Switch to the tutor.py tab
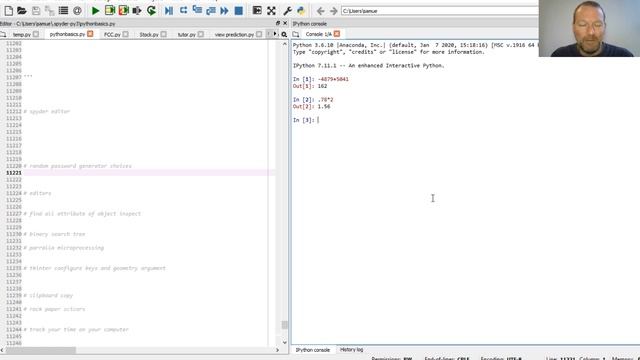This screenshot has width=640, height=360. coord(187,35)
